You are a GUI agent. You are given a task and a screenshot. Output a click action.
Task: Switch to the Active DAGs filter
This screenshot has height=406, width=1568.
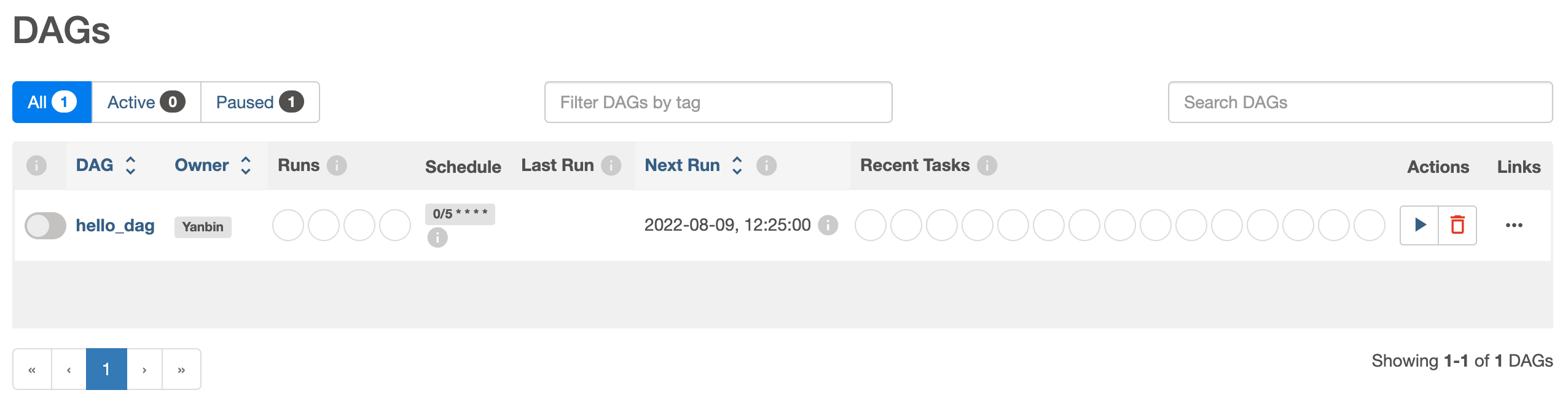coord(146,102)
